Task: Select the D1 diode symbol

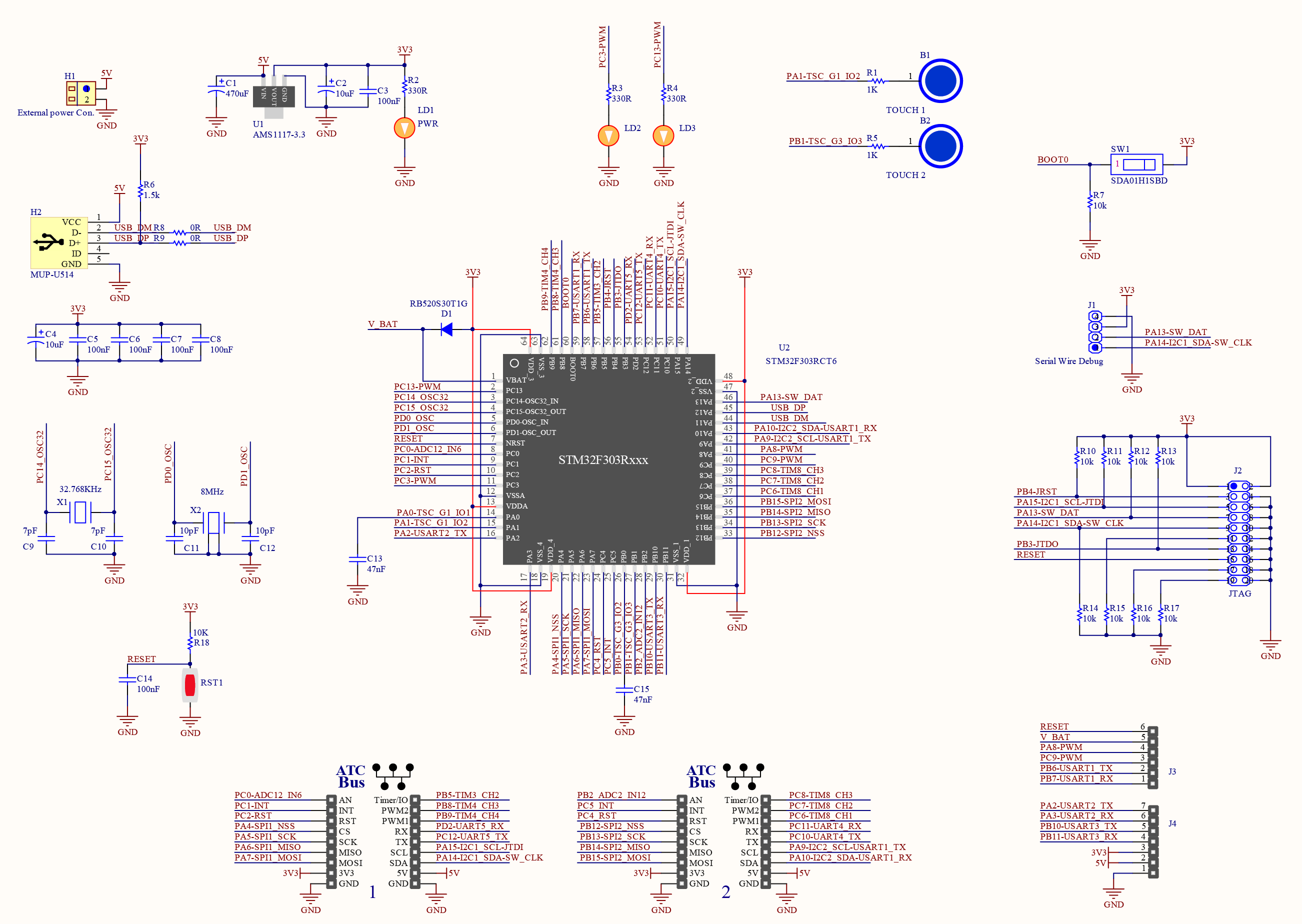Action: [x=447, y=329]
